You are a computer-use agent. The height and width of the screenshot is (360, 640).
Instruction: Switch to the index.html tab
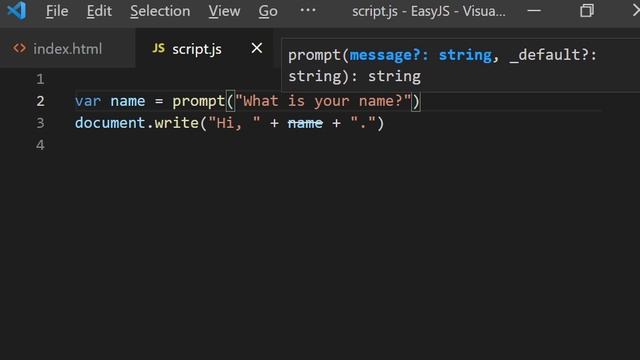click(x=67, y=49)
